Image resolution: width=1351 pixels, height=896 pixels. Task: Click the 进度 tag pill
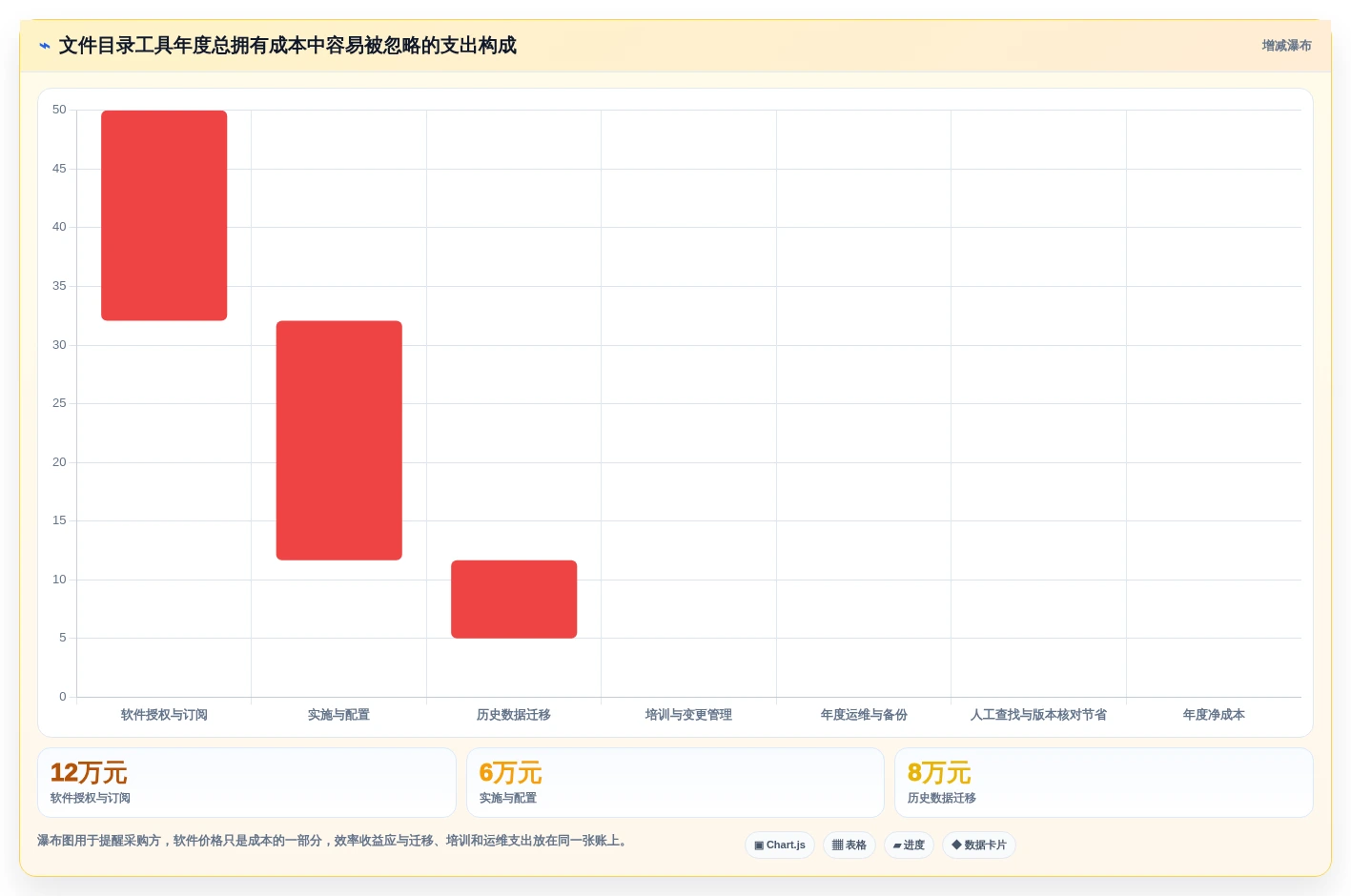tap(909, 845)
